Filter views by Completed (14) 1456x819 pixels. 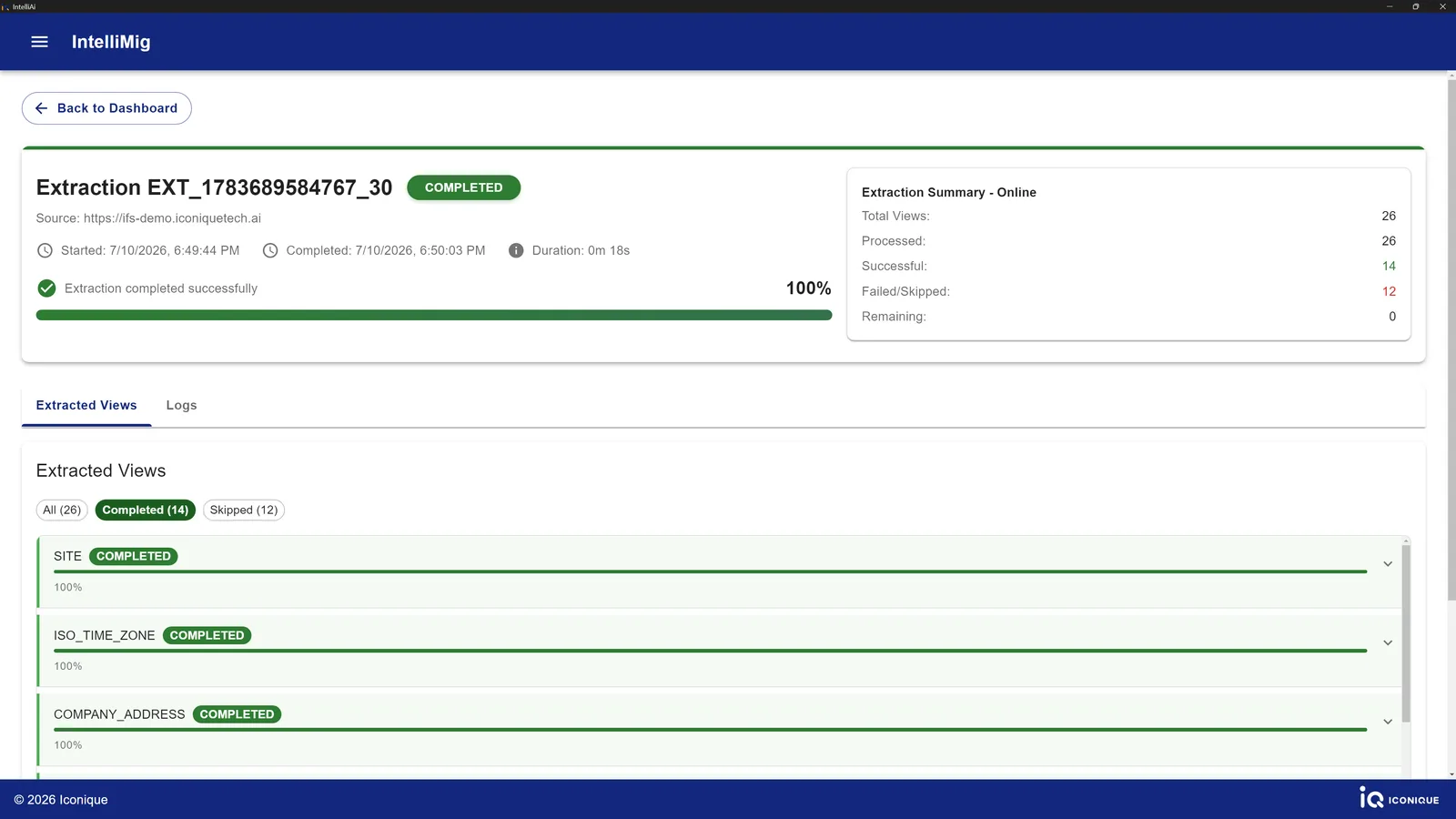[146, 511]
